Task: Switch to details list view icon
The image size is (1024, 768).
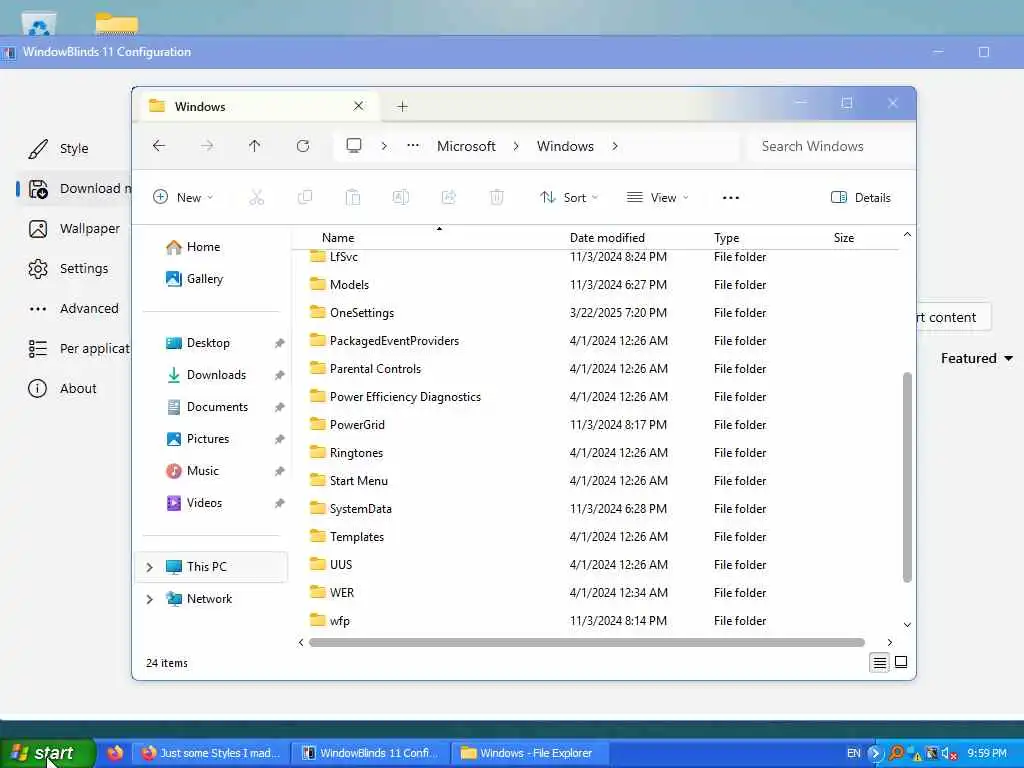Action: coord(880,663)
